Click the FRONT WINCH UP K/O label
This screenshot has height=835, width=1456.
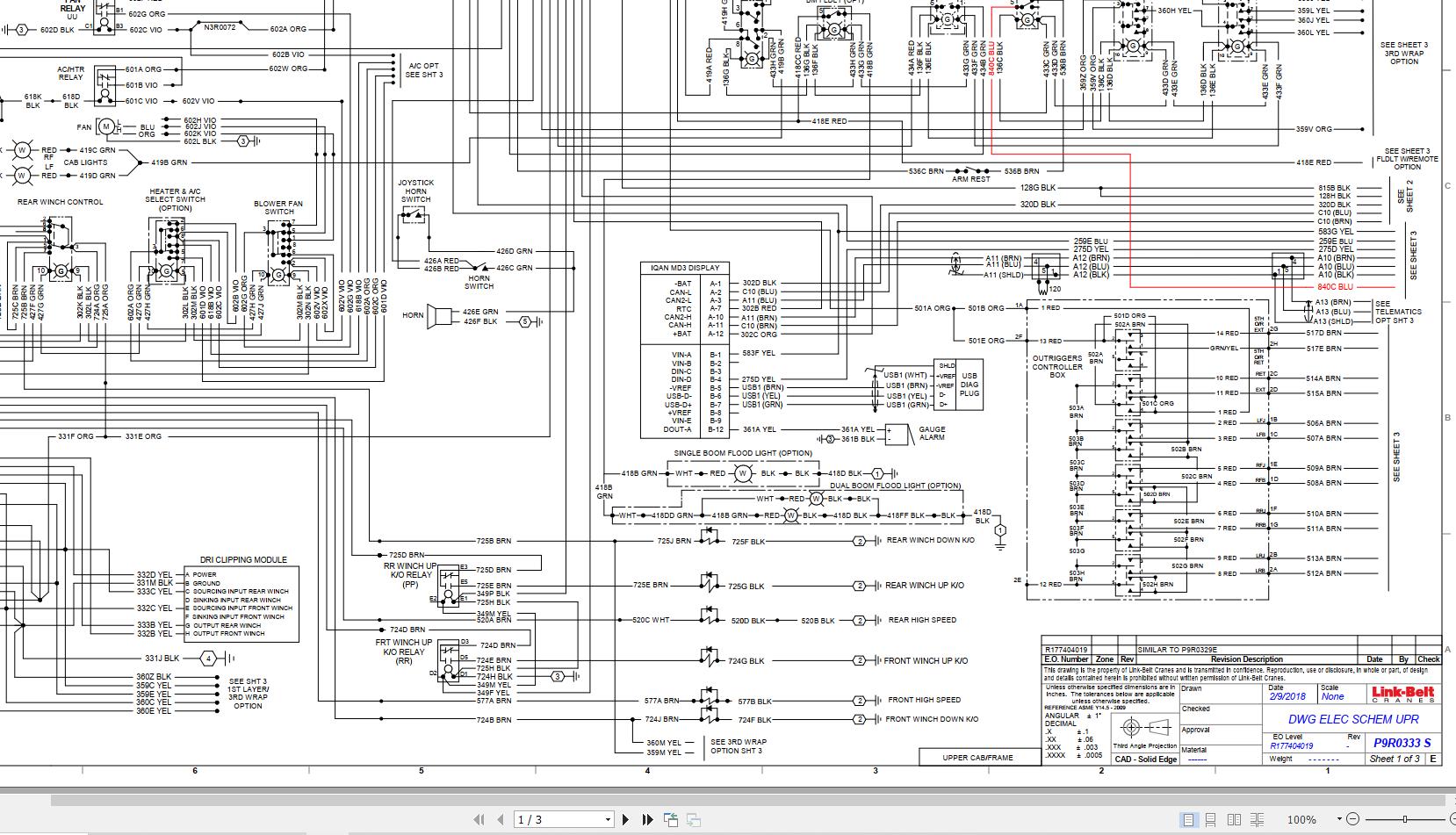[926, 660]
